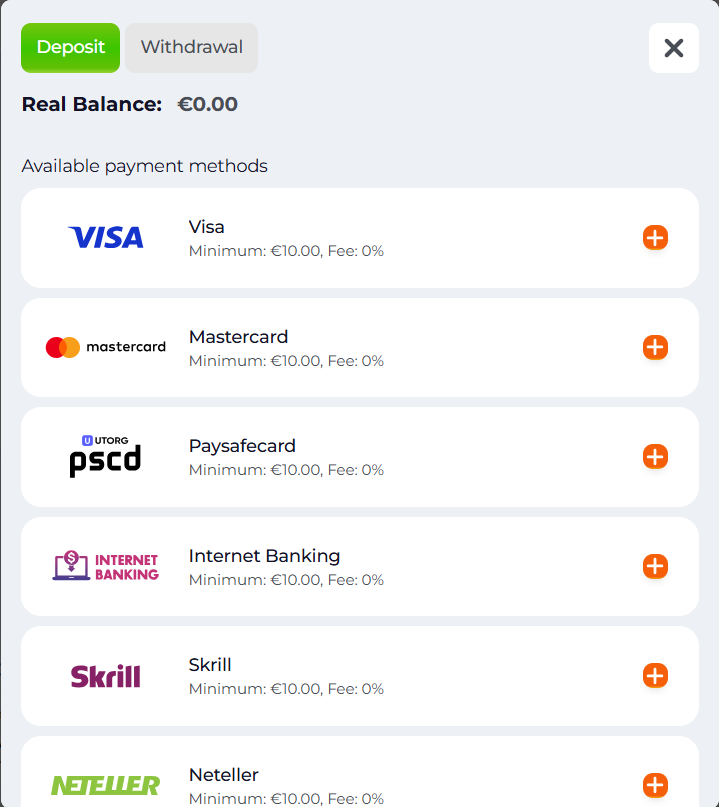Expand Mastercard with its orange plus icon
The width and height of the screenshot is (719, 807).
655,347
